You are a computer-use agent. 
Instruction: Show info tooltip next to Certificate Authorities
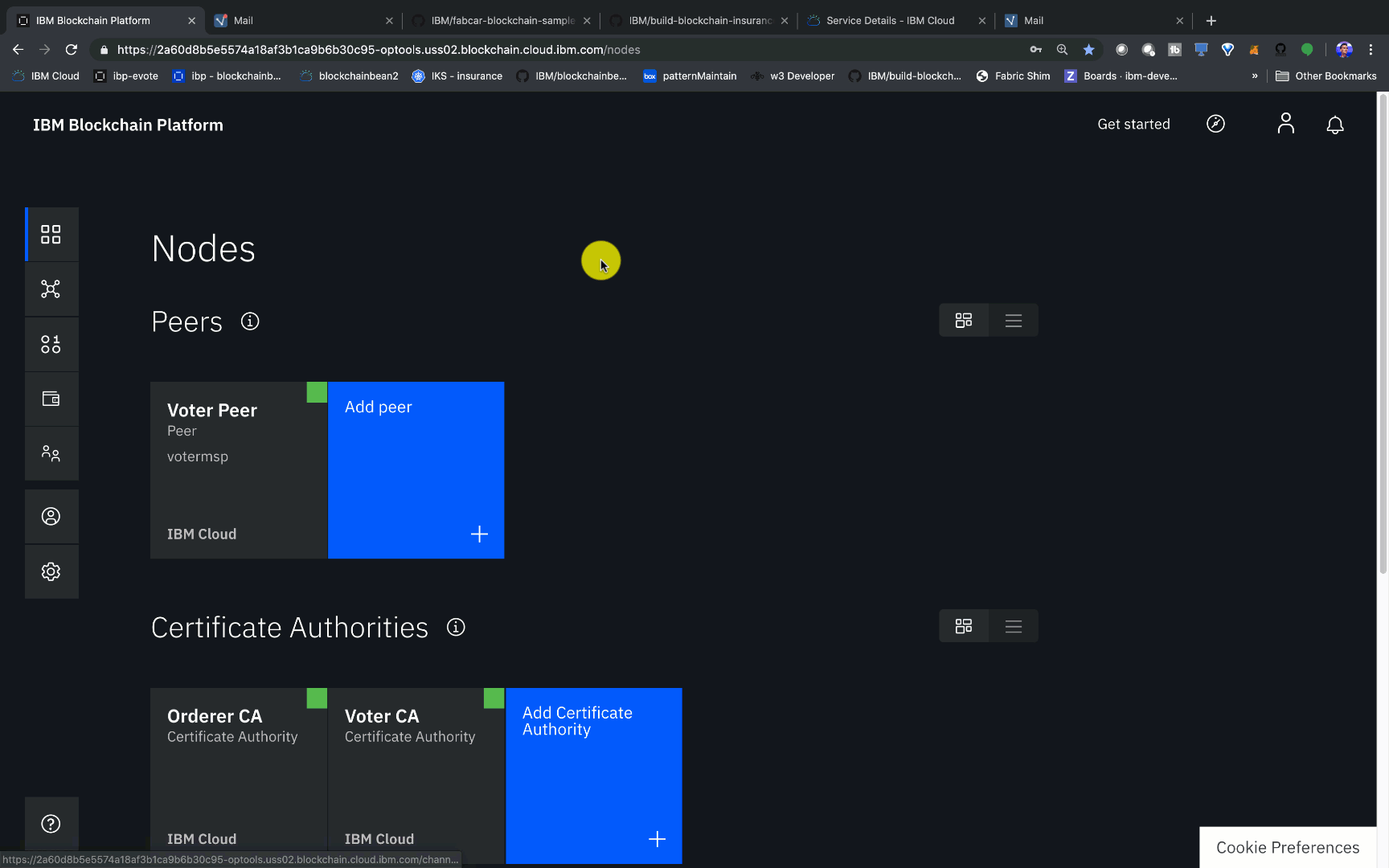click(456, 627)
